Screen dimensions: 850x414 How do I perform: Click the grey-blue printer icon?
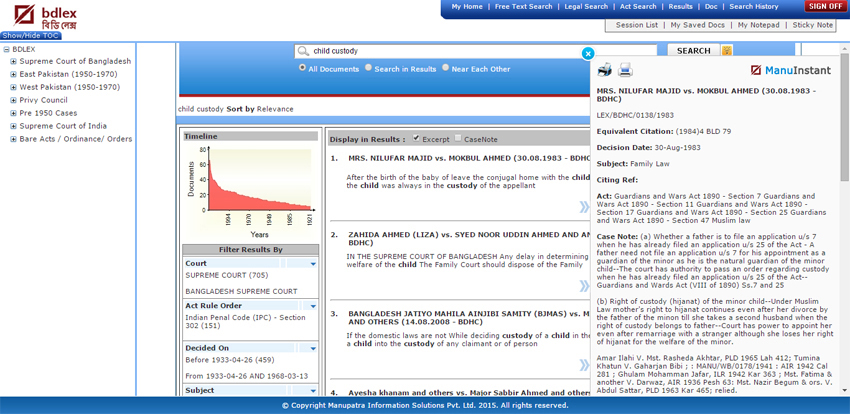[625, 69]
